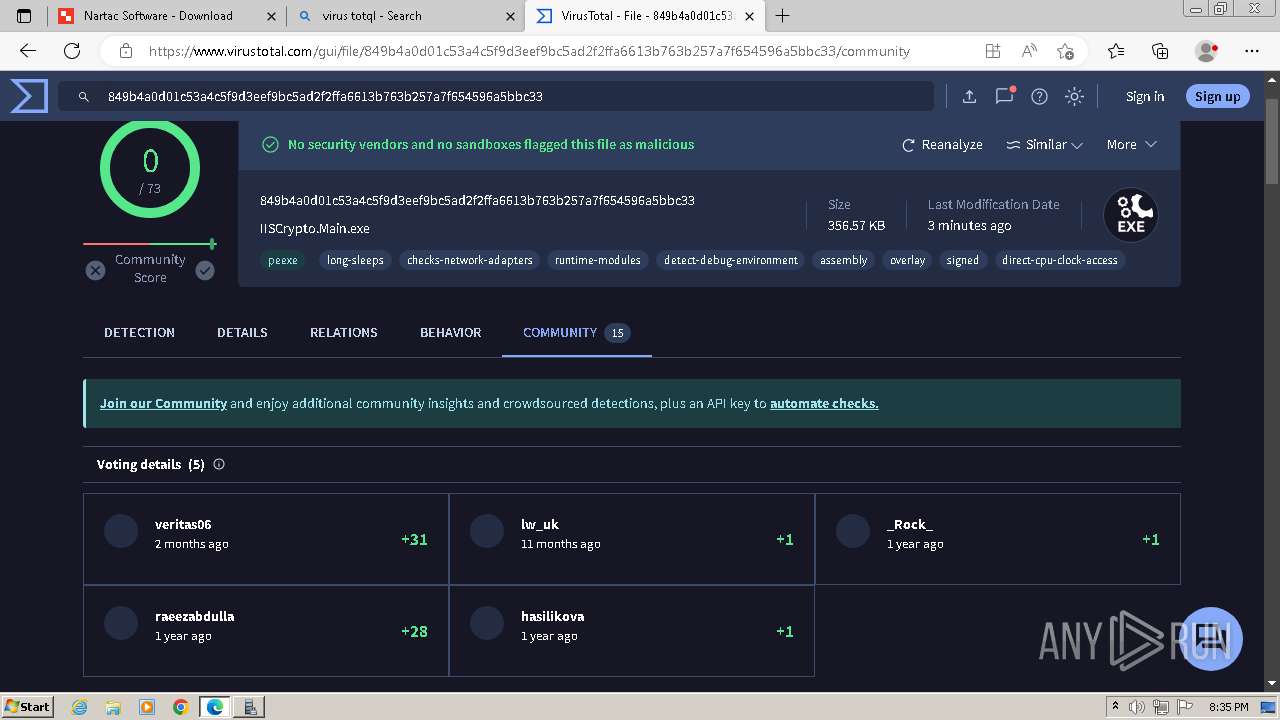Show hidden tray icons arrow
Viewport: 1280px width, 720px height.
coord(1115,706)
